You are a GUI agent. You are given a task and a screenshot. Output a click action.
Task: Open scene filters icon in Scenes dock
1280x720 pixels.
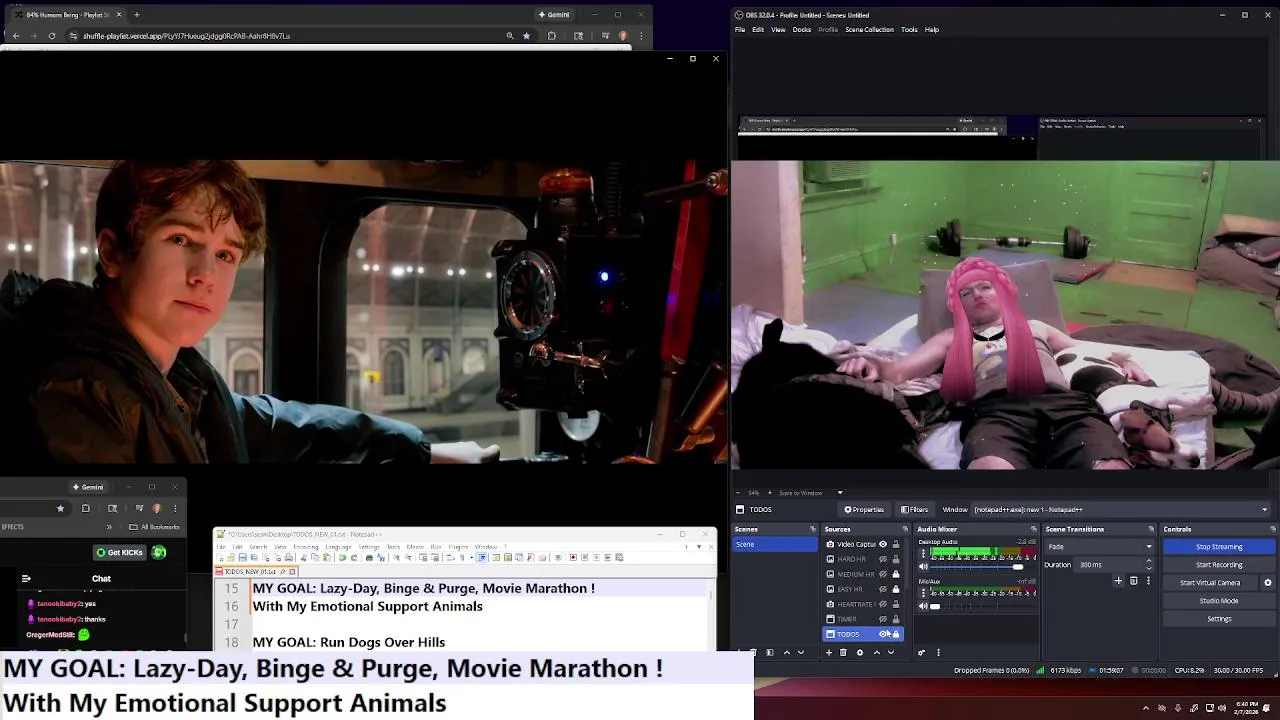[770, 653]
